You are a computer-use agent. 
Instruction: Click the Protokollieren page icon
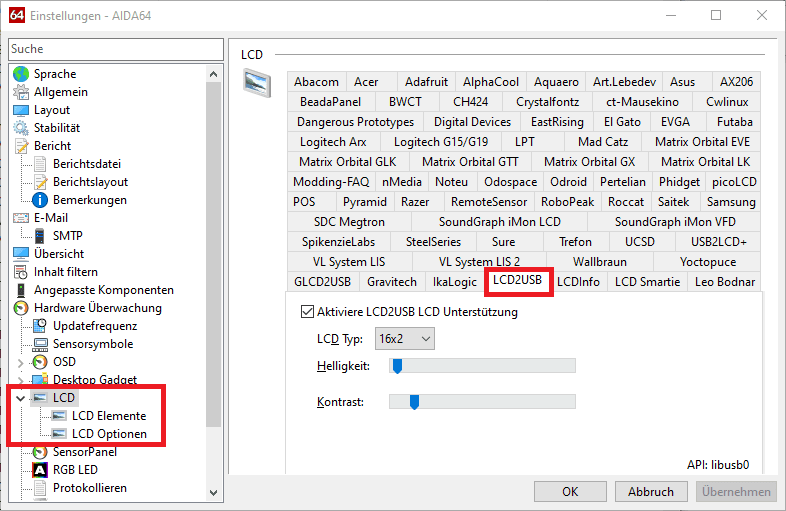point(40,488)
